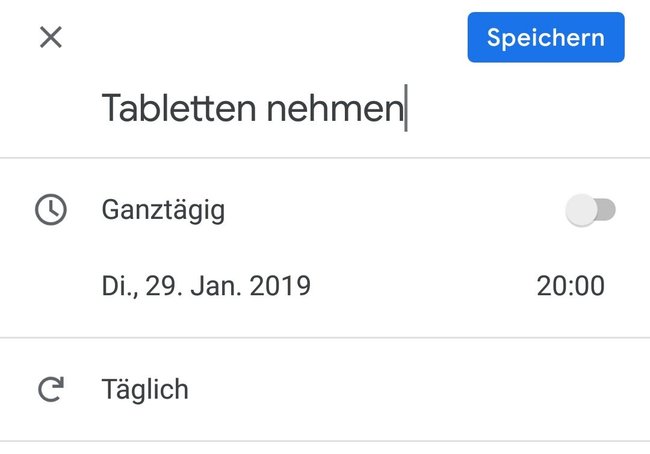Tap the circular recurrence icon next to Täglich
Viewport: 650px width, 454px height.
[51, 389]
